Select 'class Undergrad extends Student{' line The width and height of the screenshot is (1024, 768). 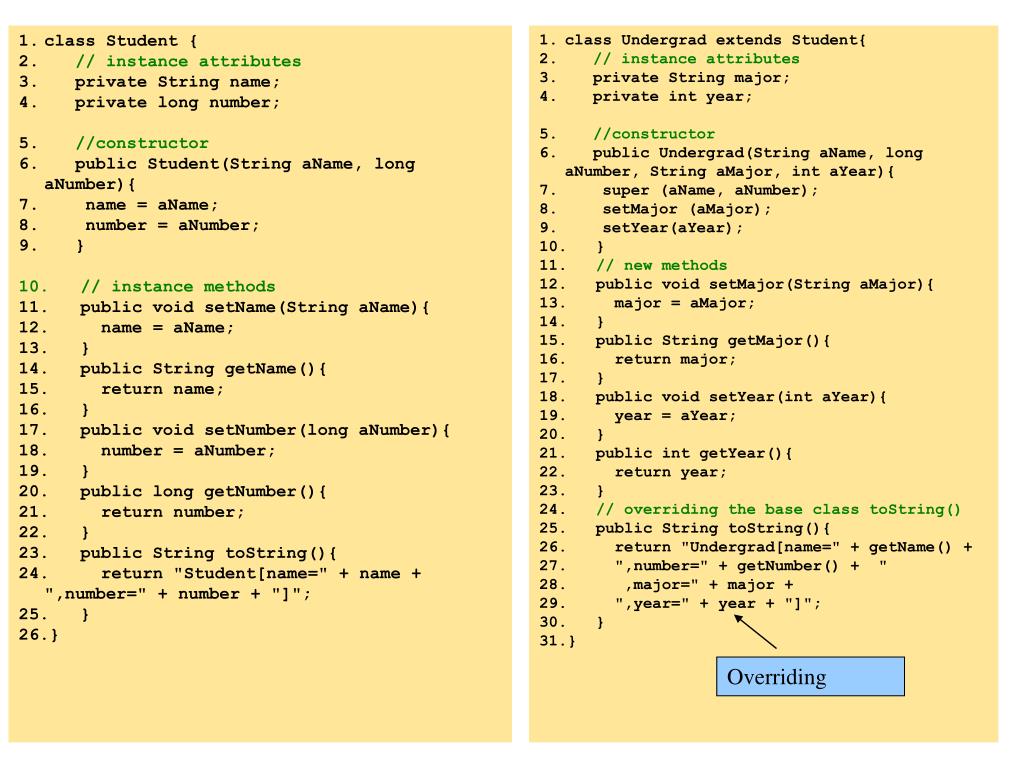(x=715, y=40)
